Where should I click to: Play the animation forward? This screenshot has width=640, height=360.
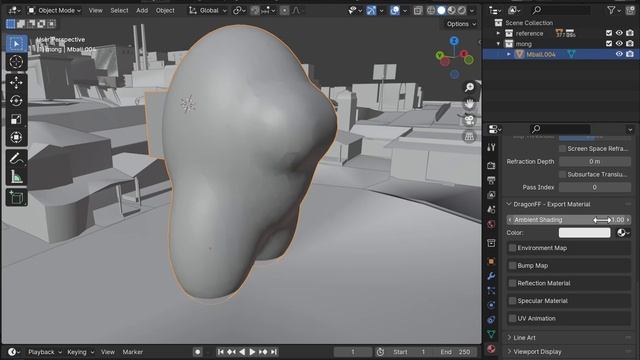(252, 352)
